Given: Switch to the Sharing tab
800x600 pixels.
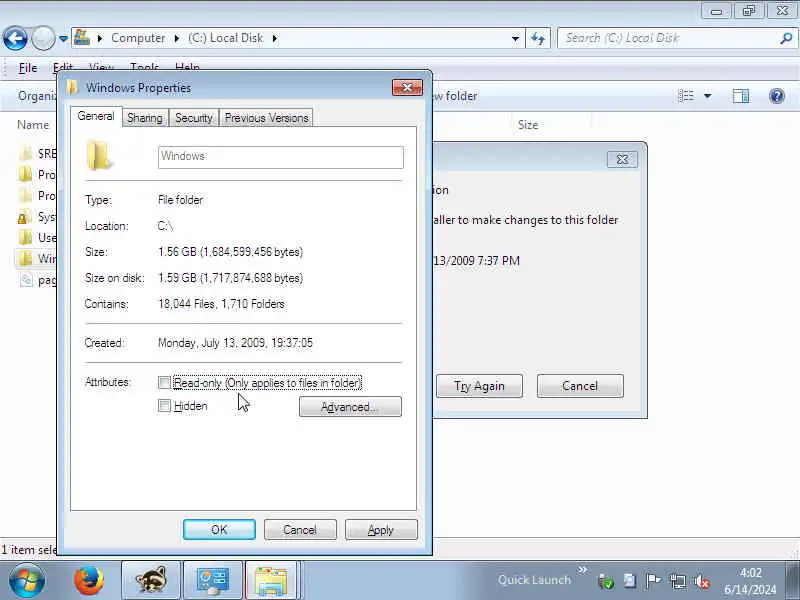Looking at the screenshot, I should point(145,118).
